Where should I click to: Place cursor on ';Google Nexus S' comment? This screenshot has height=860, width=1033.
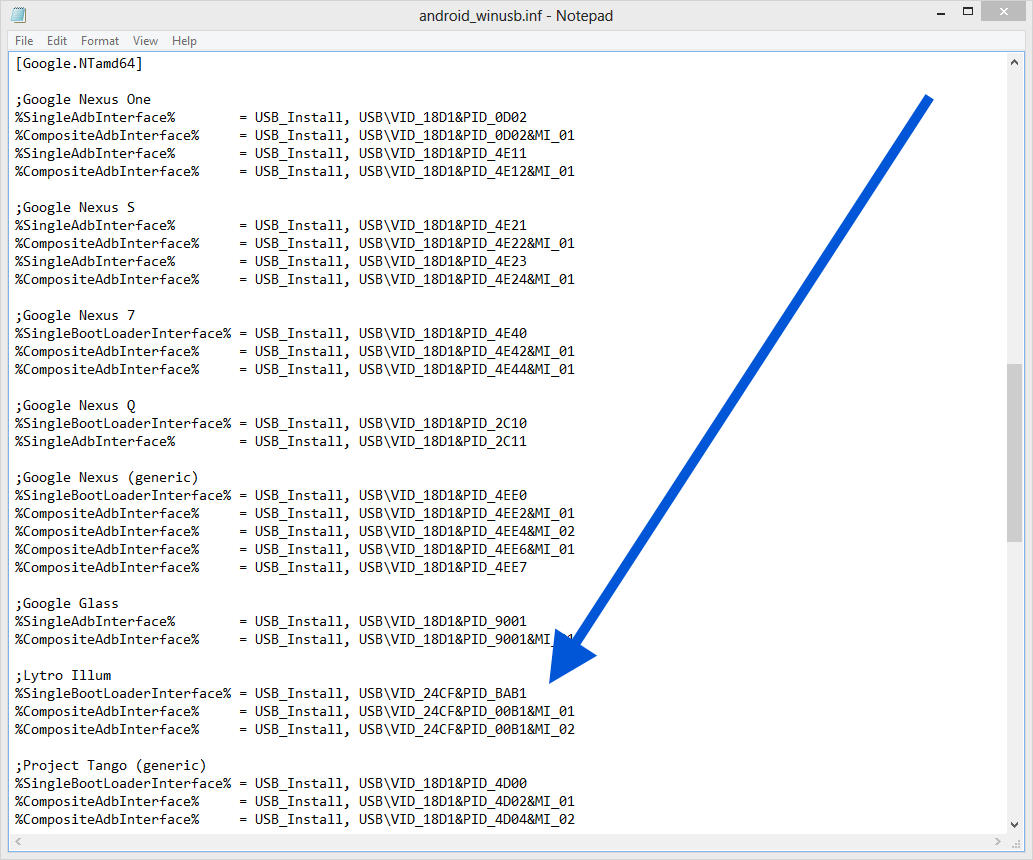[x=75, y=208]
